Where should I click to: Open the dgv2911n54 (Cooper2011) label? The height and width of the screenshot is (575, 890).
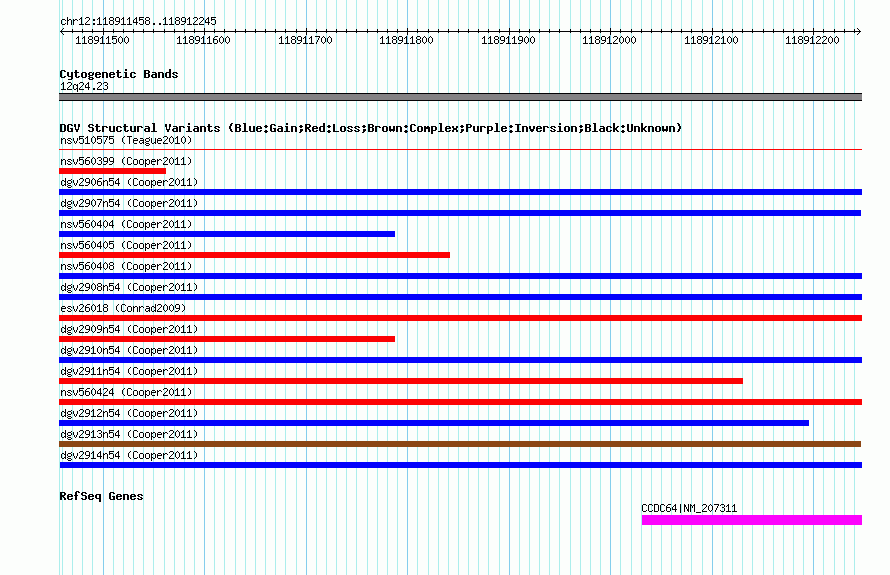click(129, 371)
